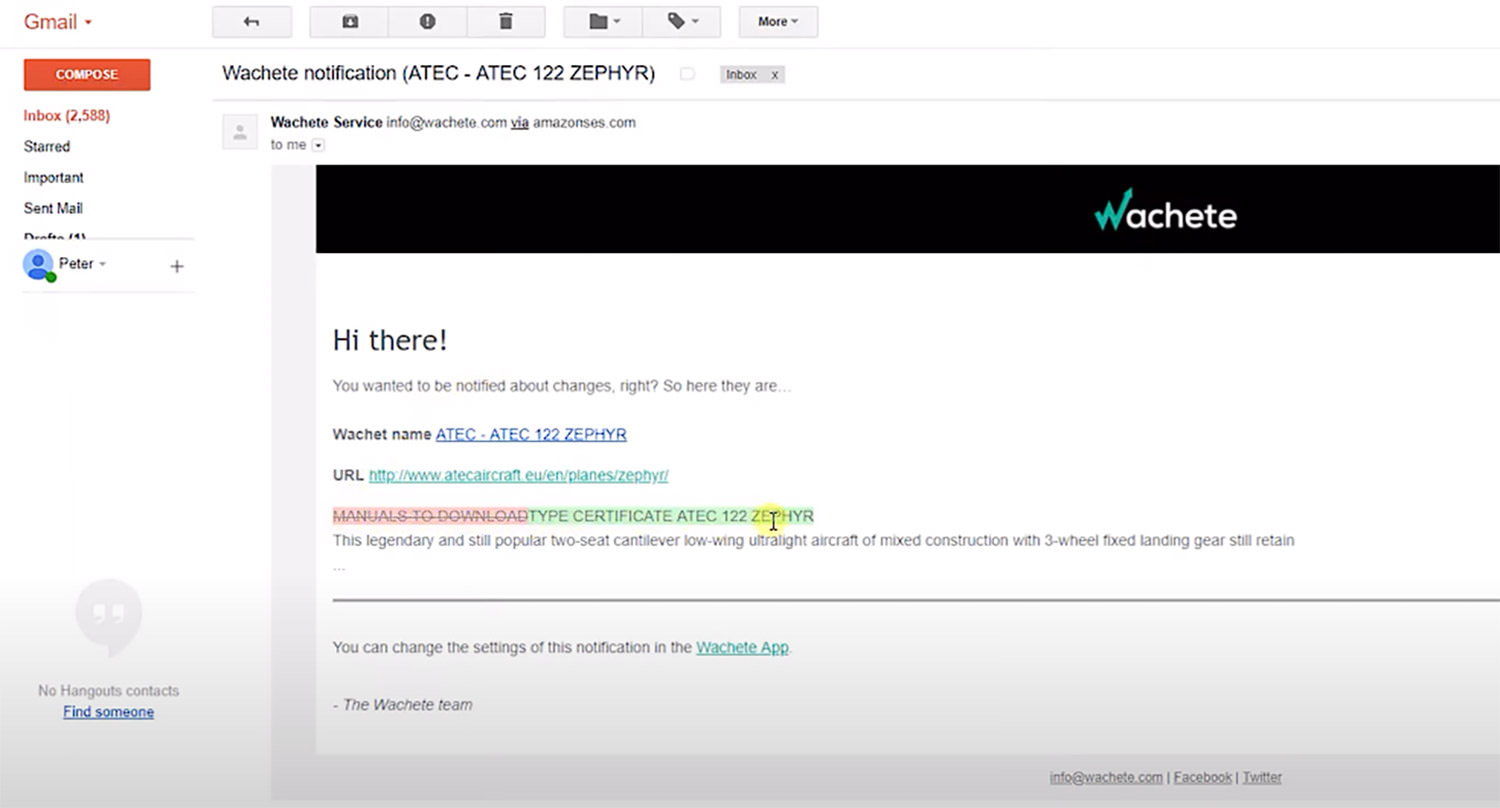Click the 'Hi there!' heading
The image size is (1500, 808).
pos(390,340)
